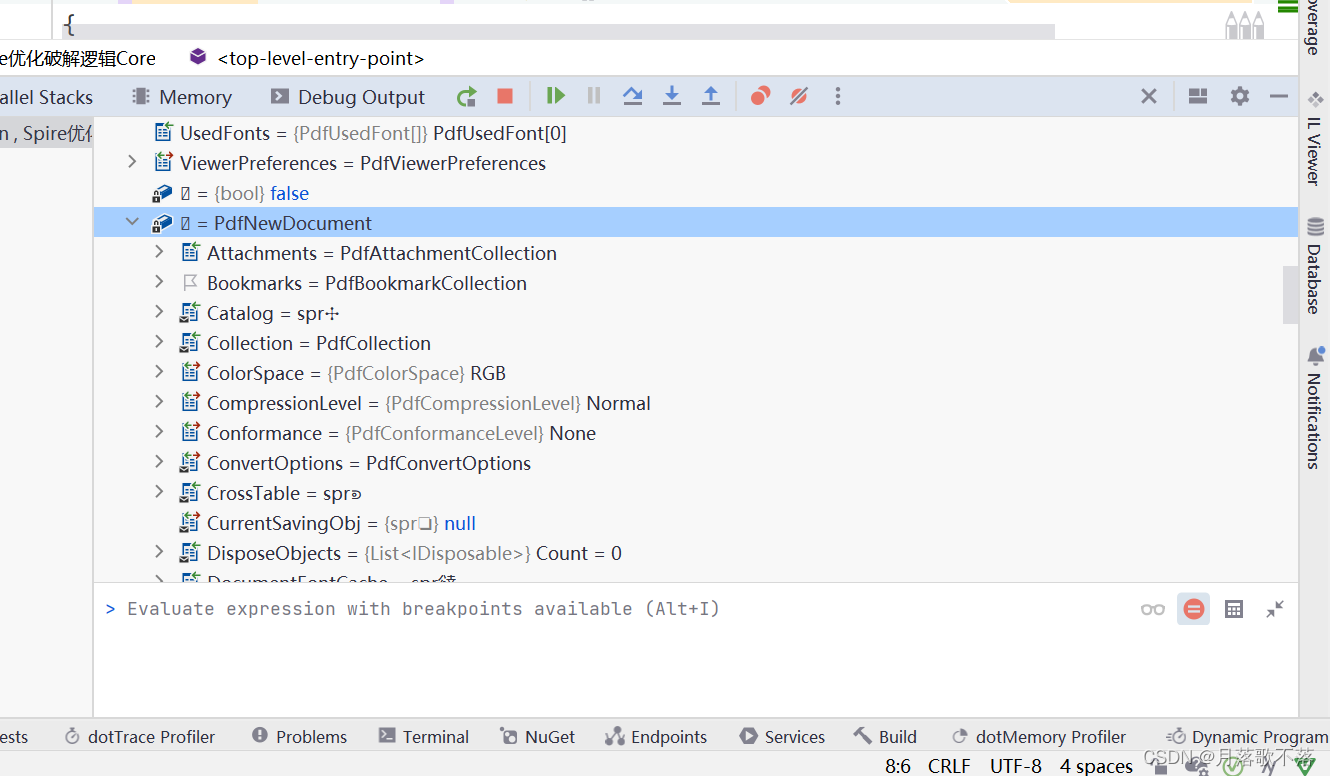1330x776 pixels.
Task: Collapse the PdfNewDocument node
Action: 132,222
